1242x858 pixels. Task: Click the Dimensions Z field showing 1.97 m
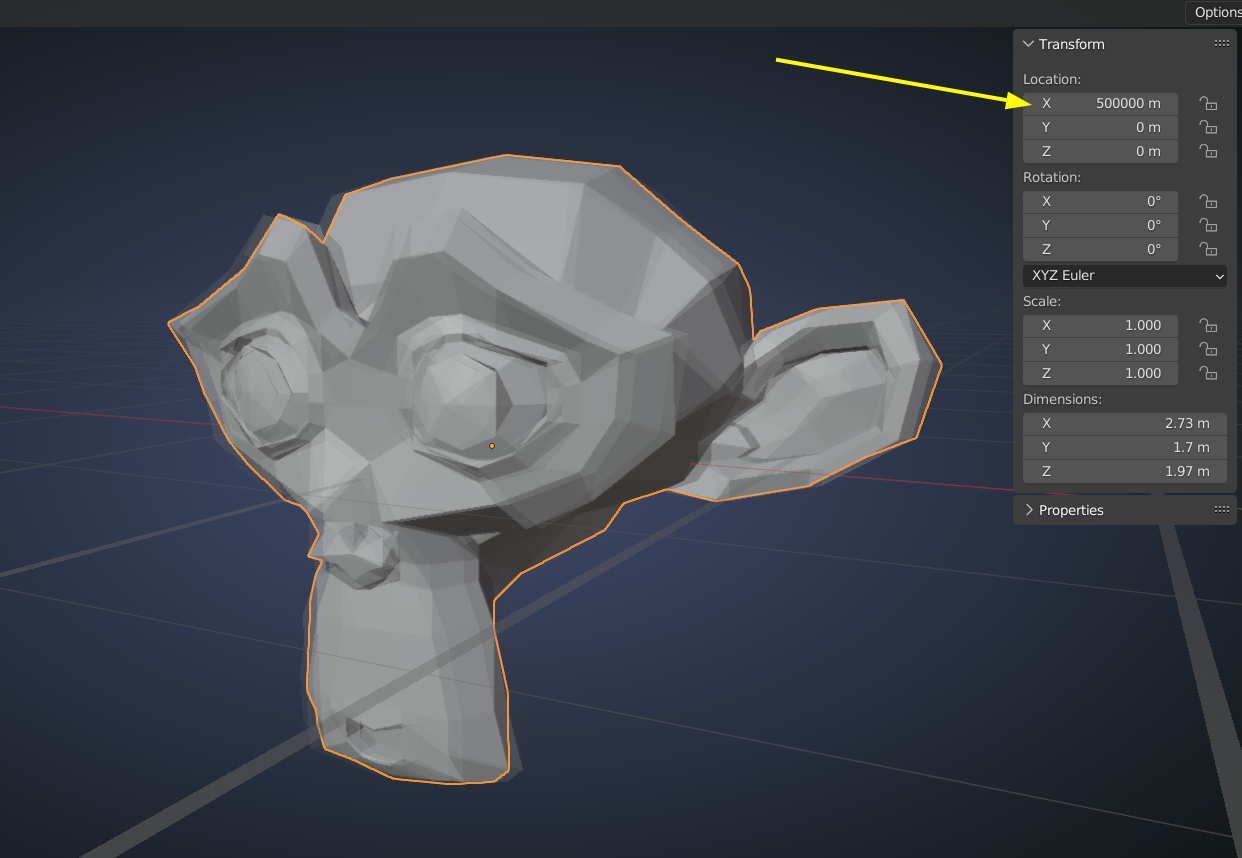[x=1125, y=471]
